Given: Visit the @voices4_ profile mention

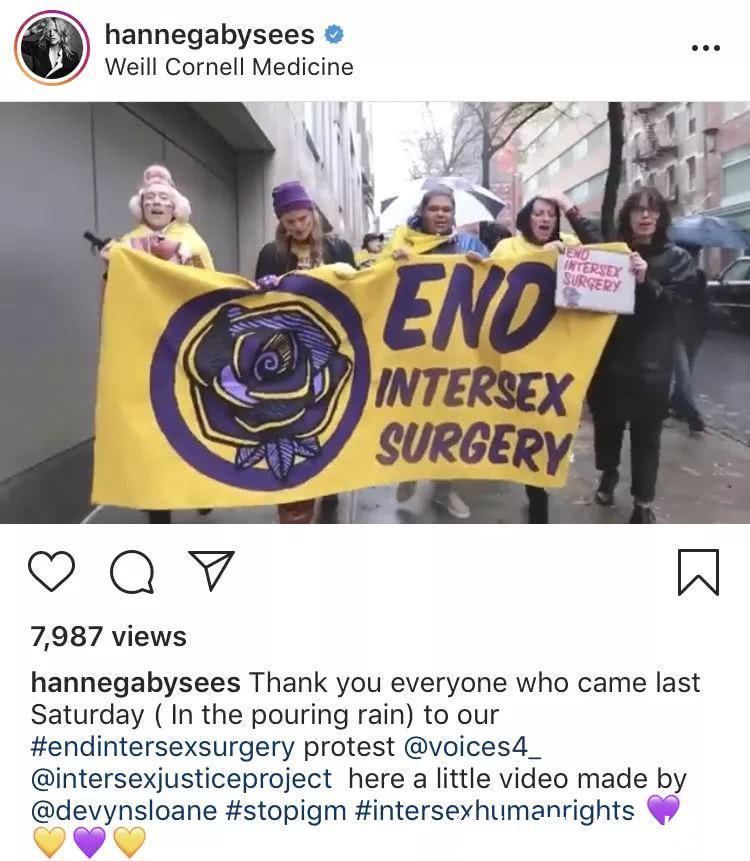Looking at the screenshot, I should coord(472,747).
